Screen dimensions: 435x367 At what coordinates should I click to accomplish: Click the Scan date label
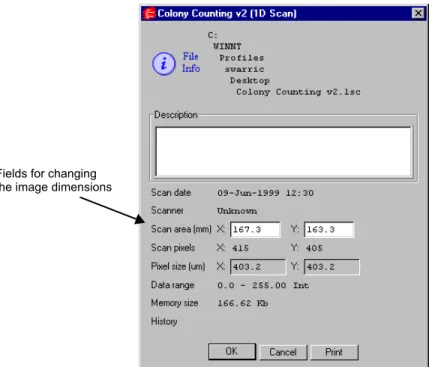point(171,193)
